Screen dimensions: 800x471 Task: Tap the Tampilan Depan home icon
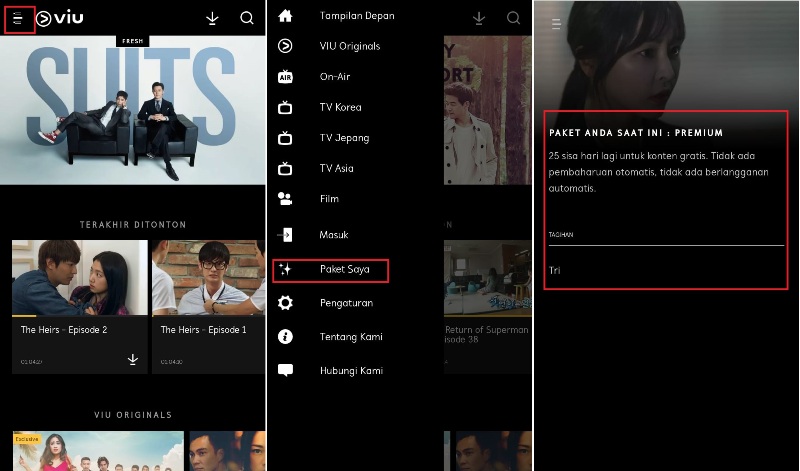pyautogui.click(x=285, y=16)
